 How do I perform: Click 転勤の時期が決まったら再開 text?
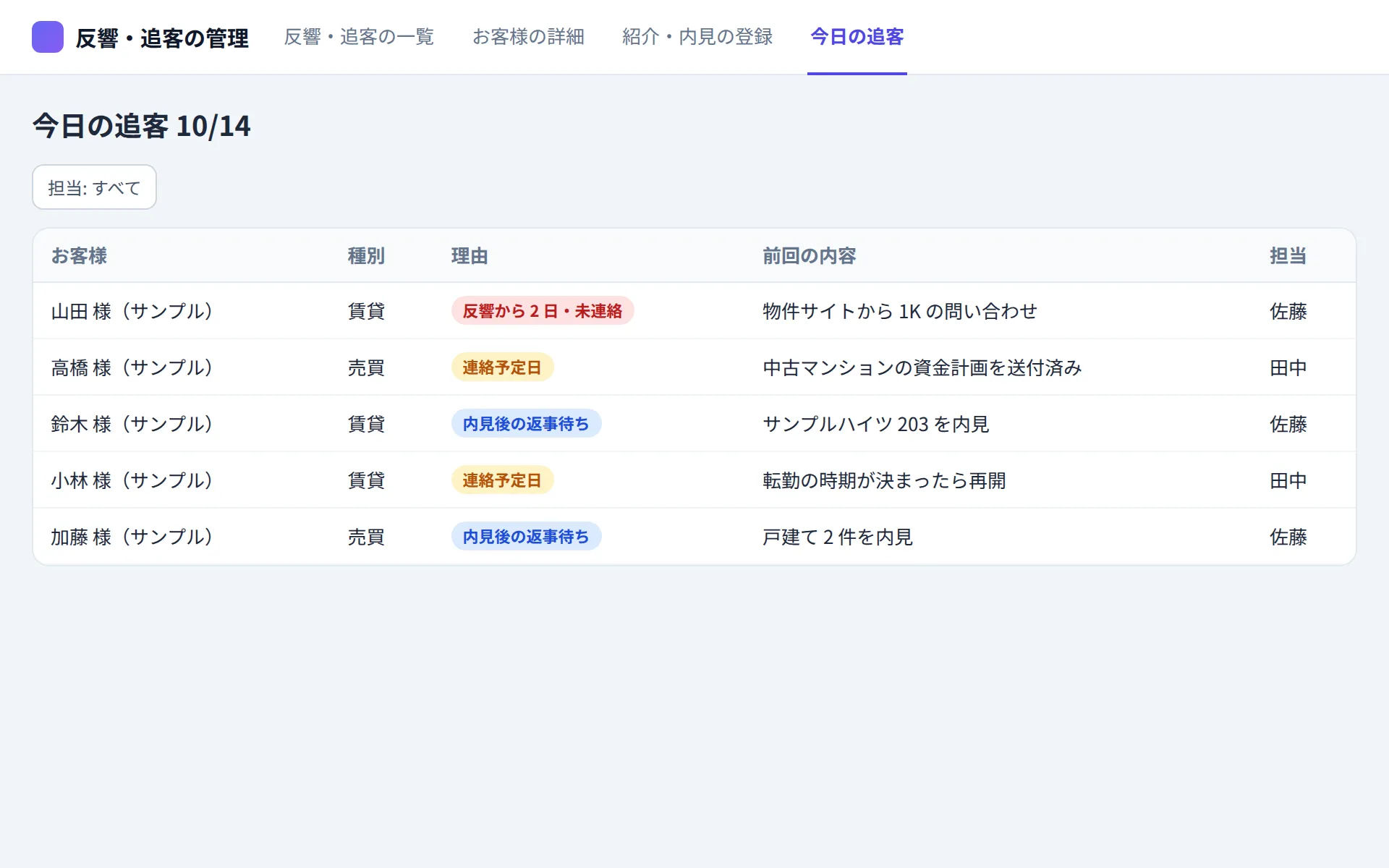coord(884,480)
